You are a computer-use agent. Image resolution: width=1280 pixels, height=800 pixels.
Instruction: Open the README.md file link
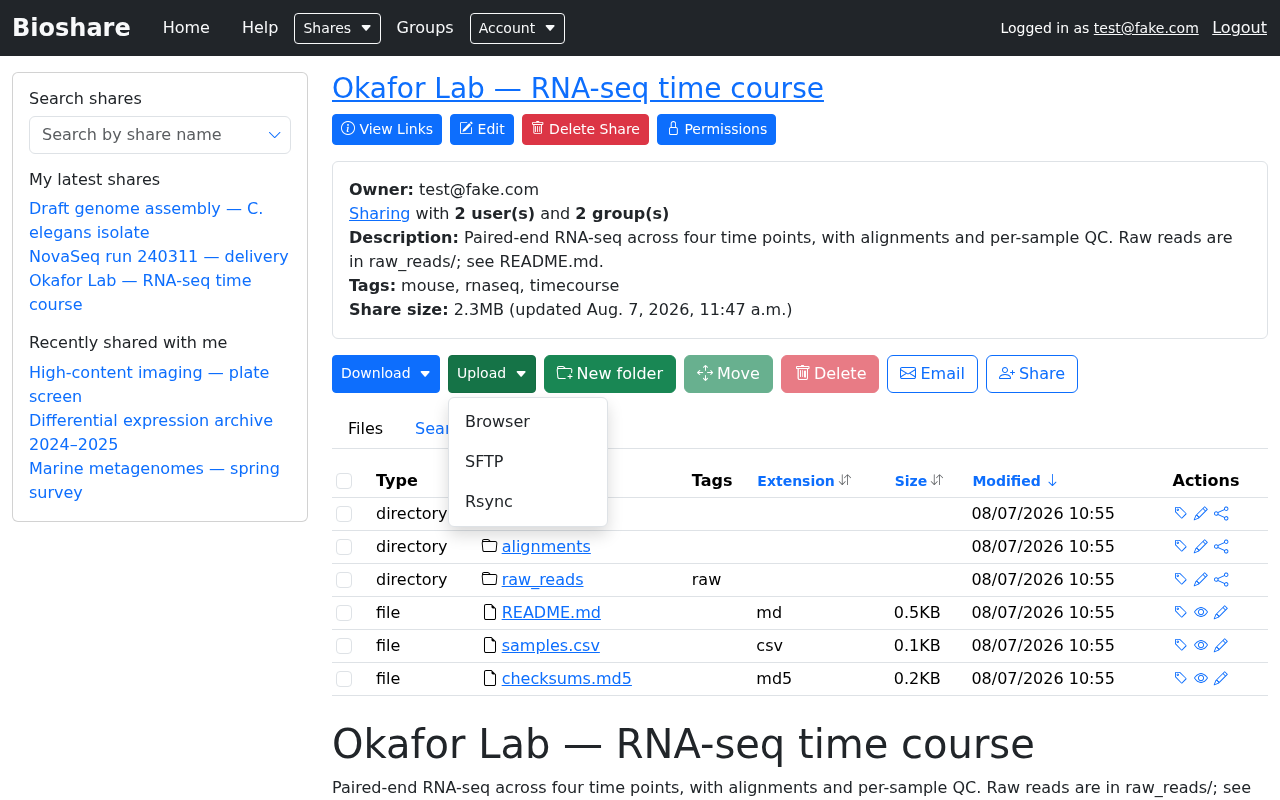click(551, 613)
